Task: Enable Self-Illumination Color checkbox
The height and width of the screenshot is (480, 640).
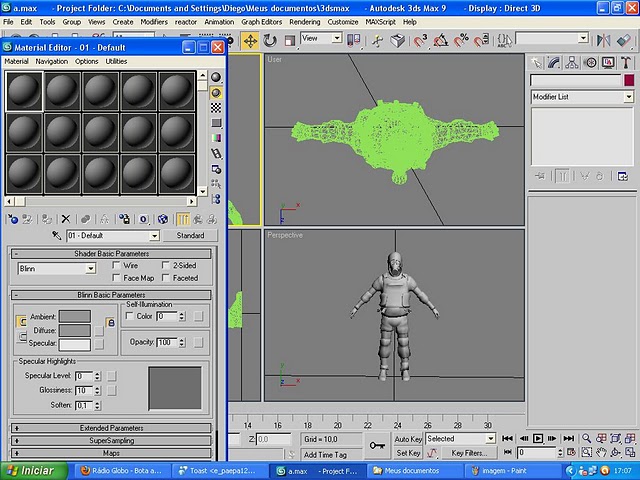Action: (x=130, y=316)
